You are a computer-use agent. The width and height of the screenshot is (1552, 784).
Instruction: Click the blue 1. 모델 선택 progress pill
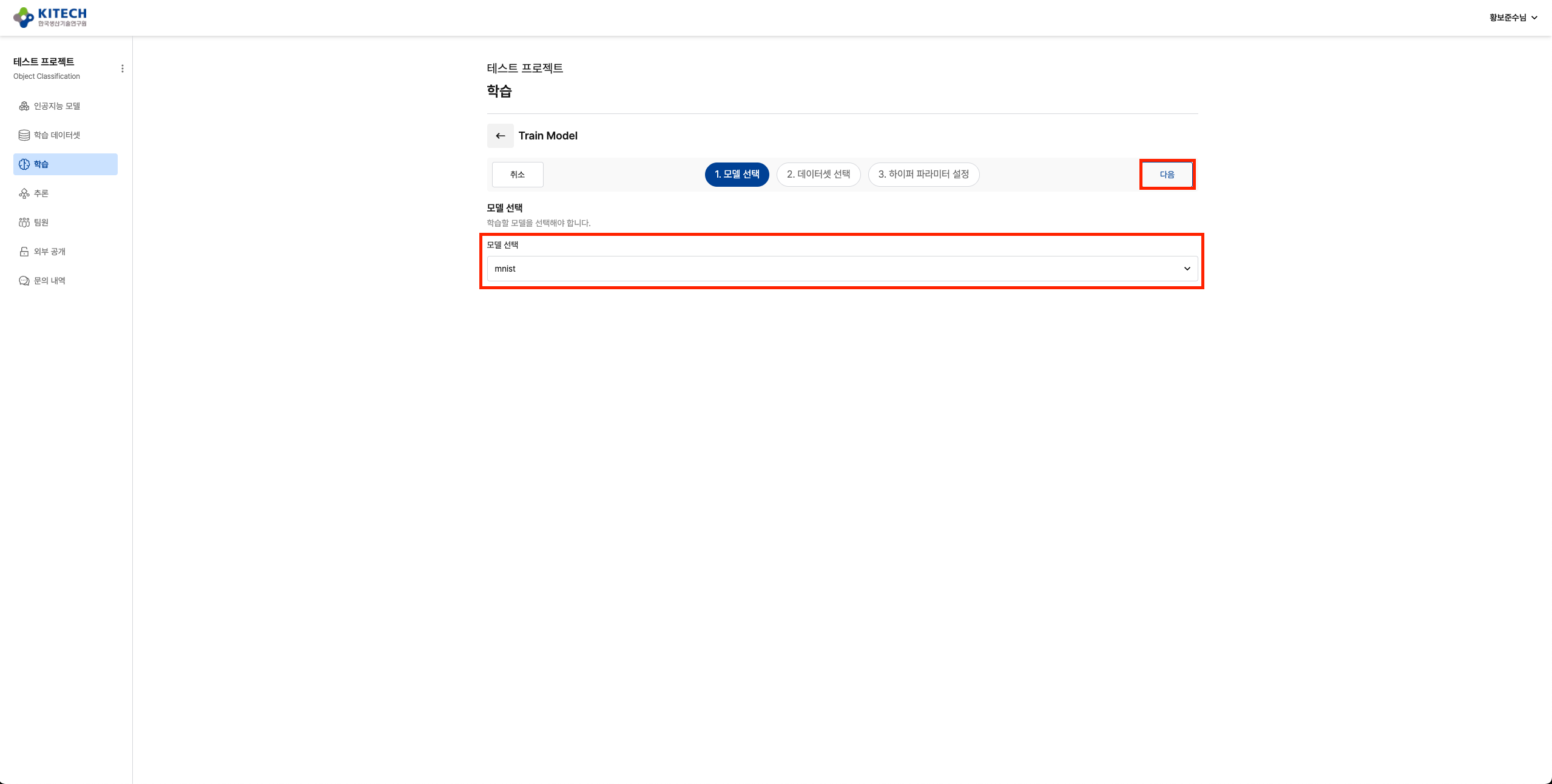tap(736, 174)
